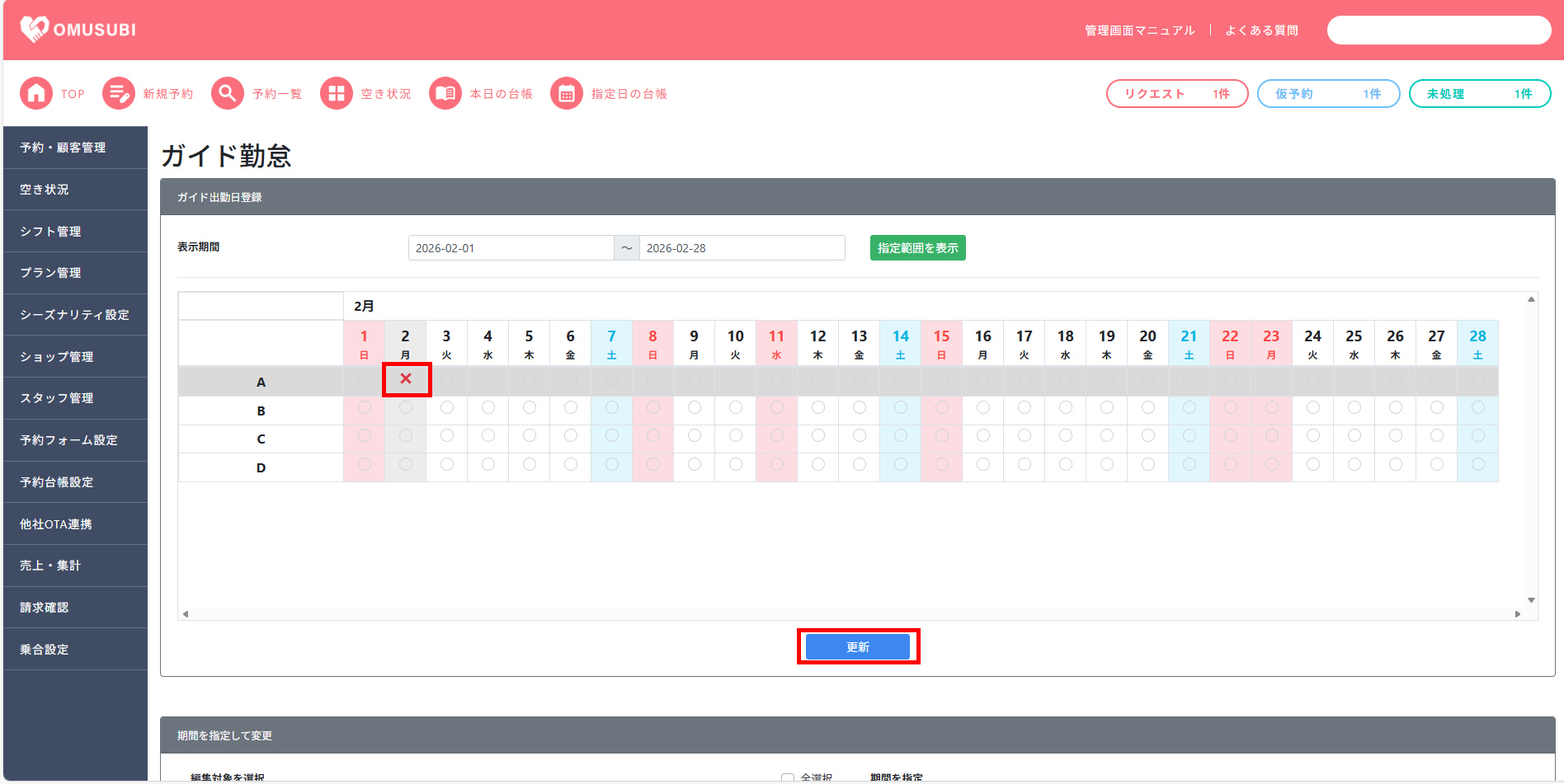Viewport: 1564px width, 784px height.
Task: Open the new reservation (新規予約) icon
Action: [x=118, y=94]
